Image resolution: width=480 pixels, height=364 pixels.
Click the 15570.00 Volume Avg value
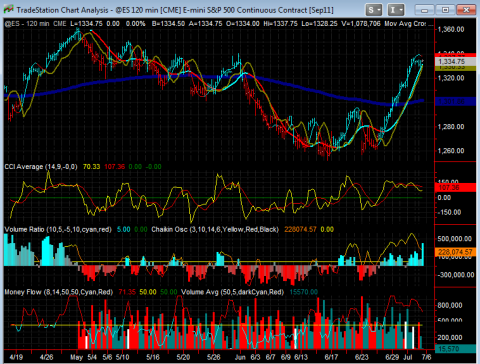click(303, 292)
